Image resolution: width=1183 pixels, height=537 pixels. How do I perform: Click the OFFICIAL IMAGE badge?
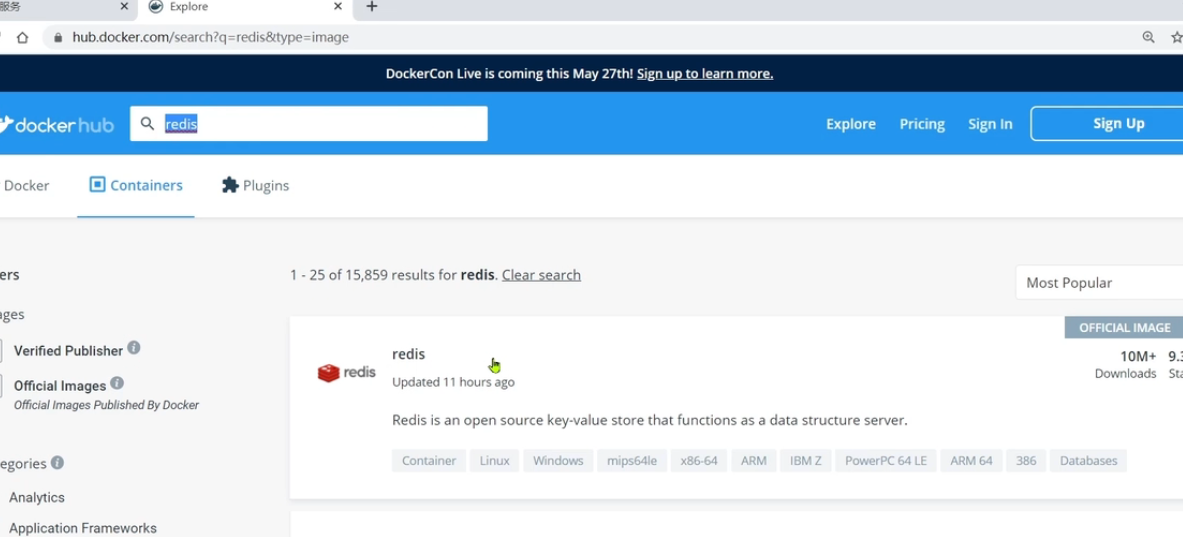(x=1124, y=327)
